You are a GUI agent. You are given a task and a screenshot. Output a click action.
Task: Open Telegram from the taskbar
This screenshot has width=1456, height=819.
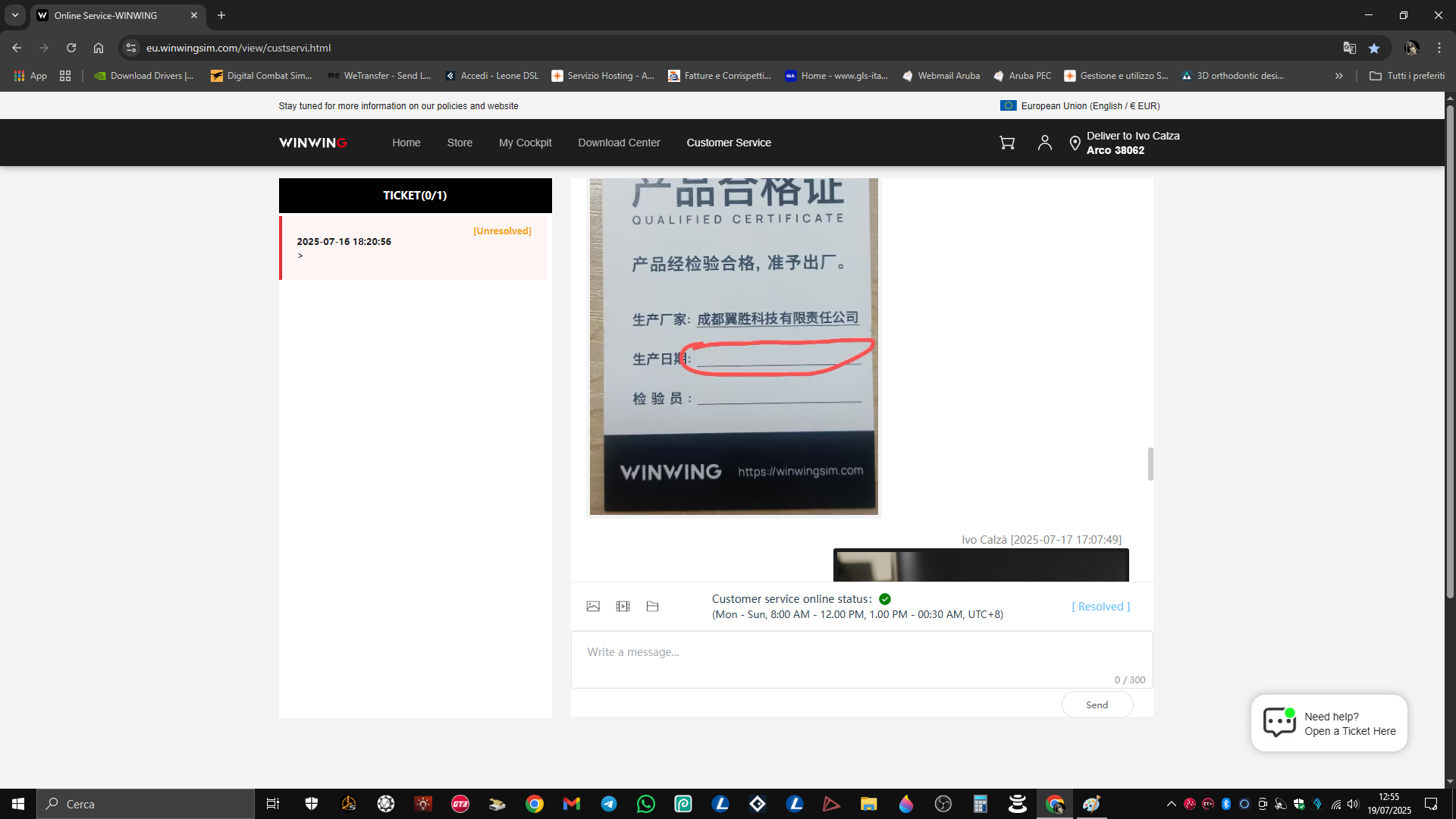609,804
